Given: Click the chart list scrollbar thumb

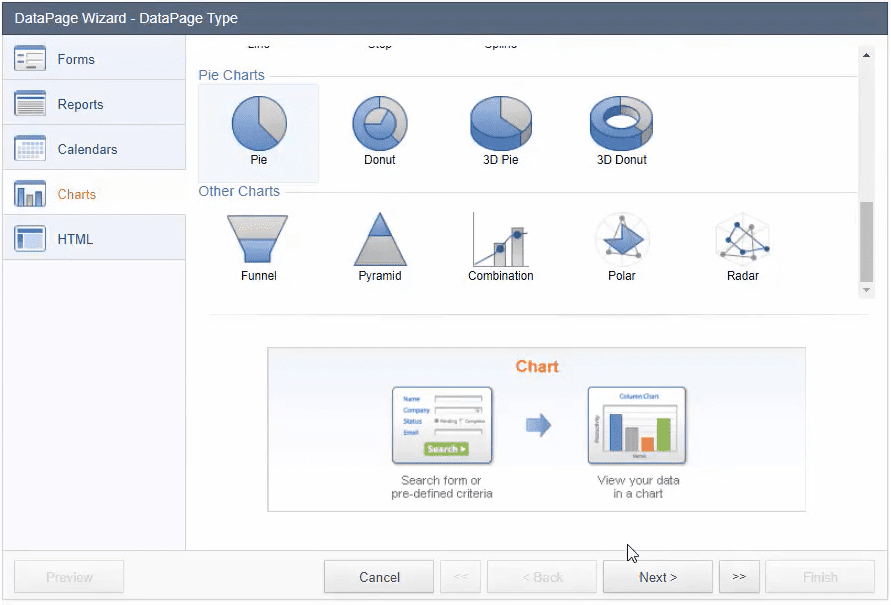Looking at the screenshot, I should click(867, 240).
